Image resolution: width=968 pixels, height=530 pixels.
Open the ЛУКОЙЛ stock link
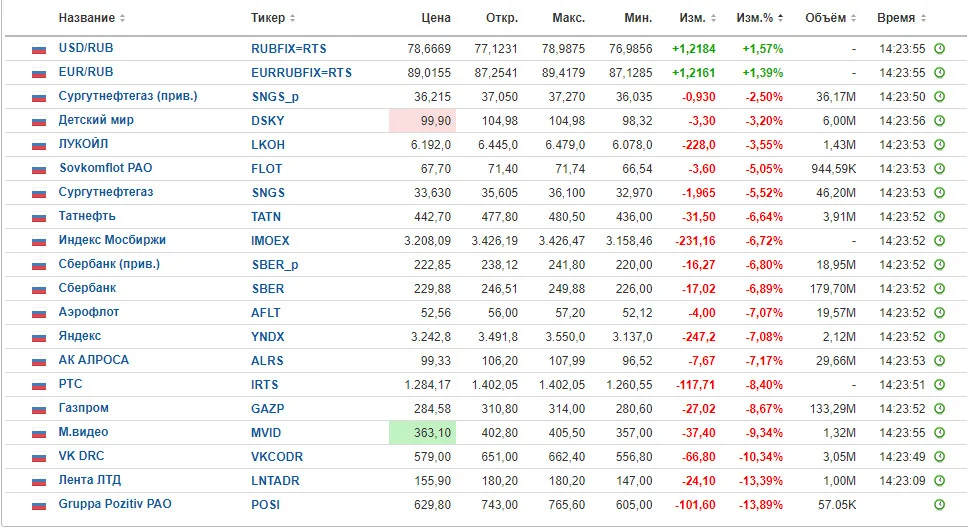(83, 144)
